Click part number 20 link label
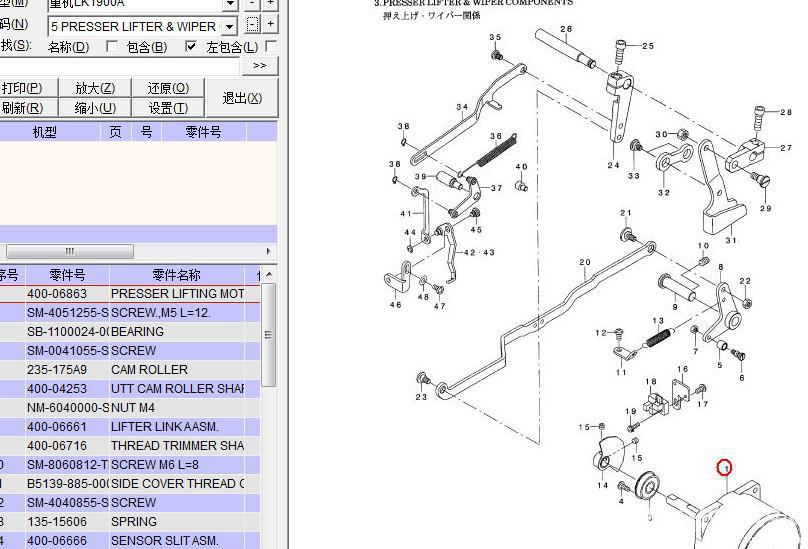The height and width of the screenshot is (549, 808). click(585, 262)
